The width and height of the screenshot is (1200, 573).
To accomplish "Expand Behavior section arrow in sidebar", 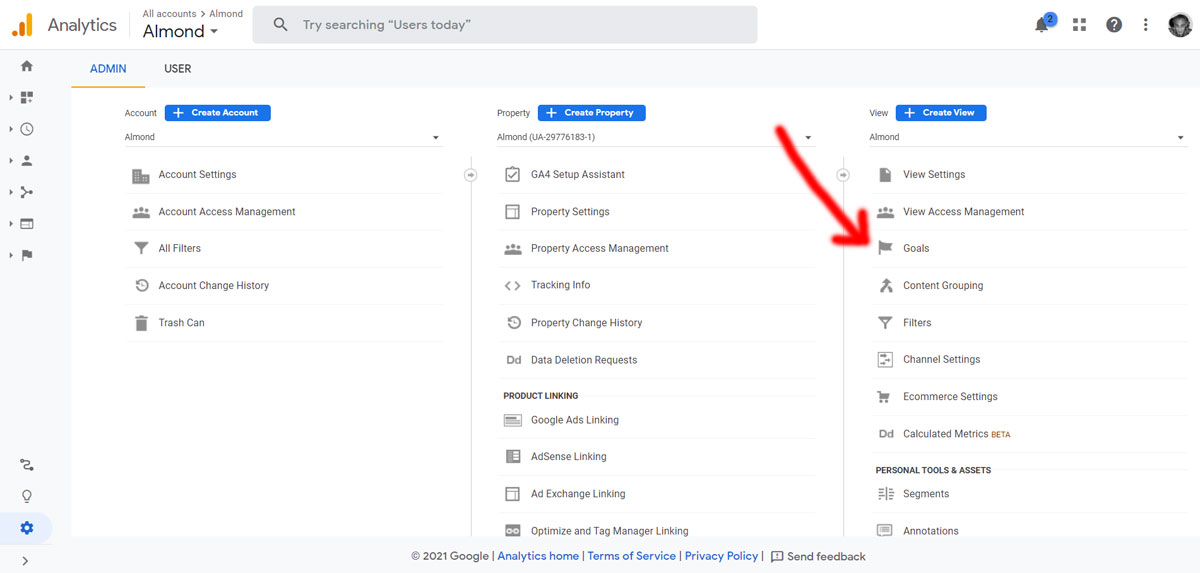I will click(11, 224).
